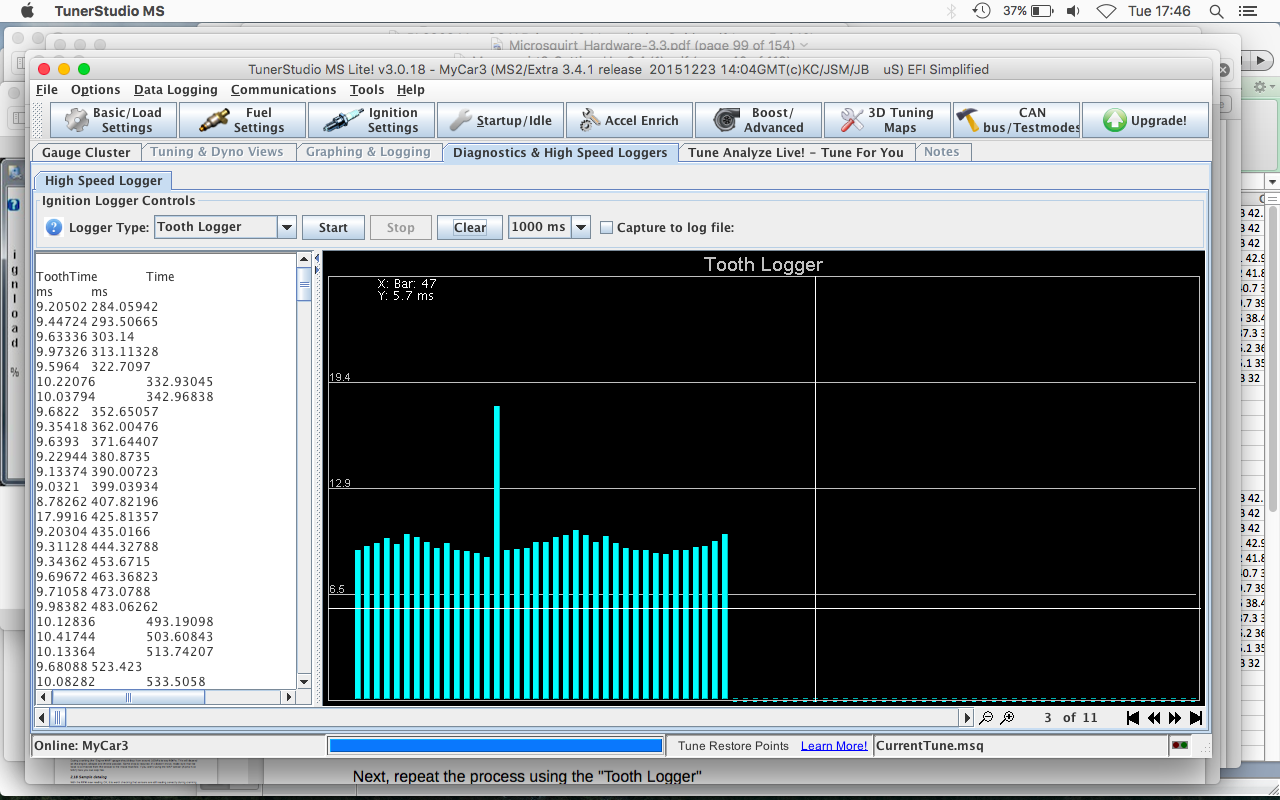Click TunerStudio MS app menu

[110, 11]
